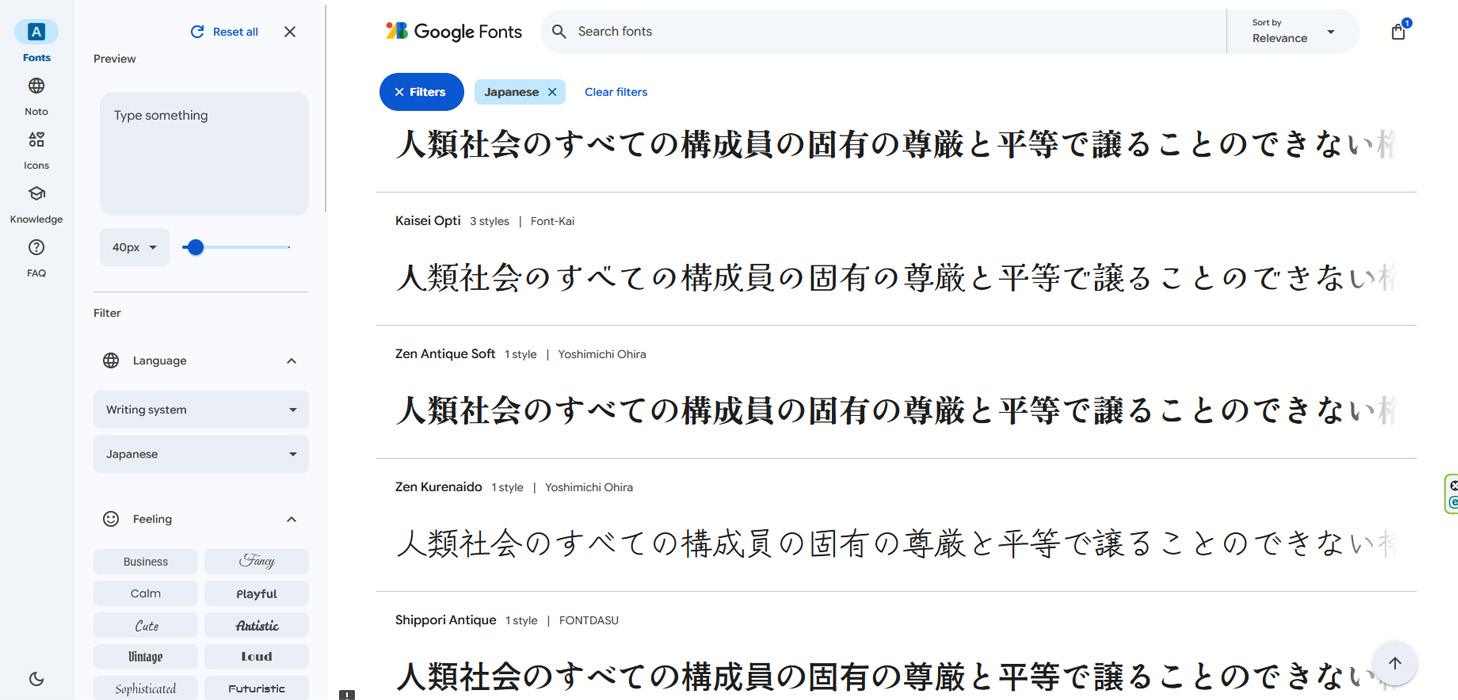View selected fonts via shopping bag icon
1458x700 pixels.
[x=1397, y=31]
